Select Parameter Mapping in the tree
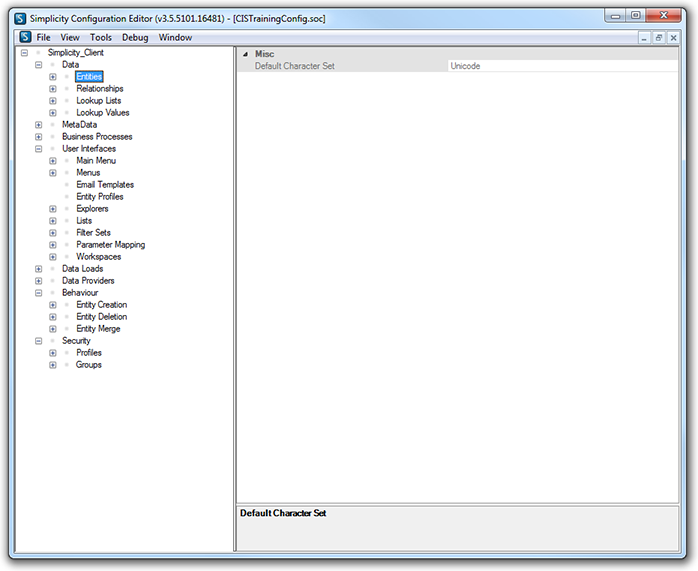This screenshot has width=698, height=571. pos(111,245)
